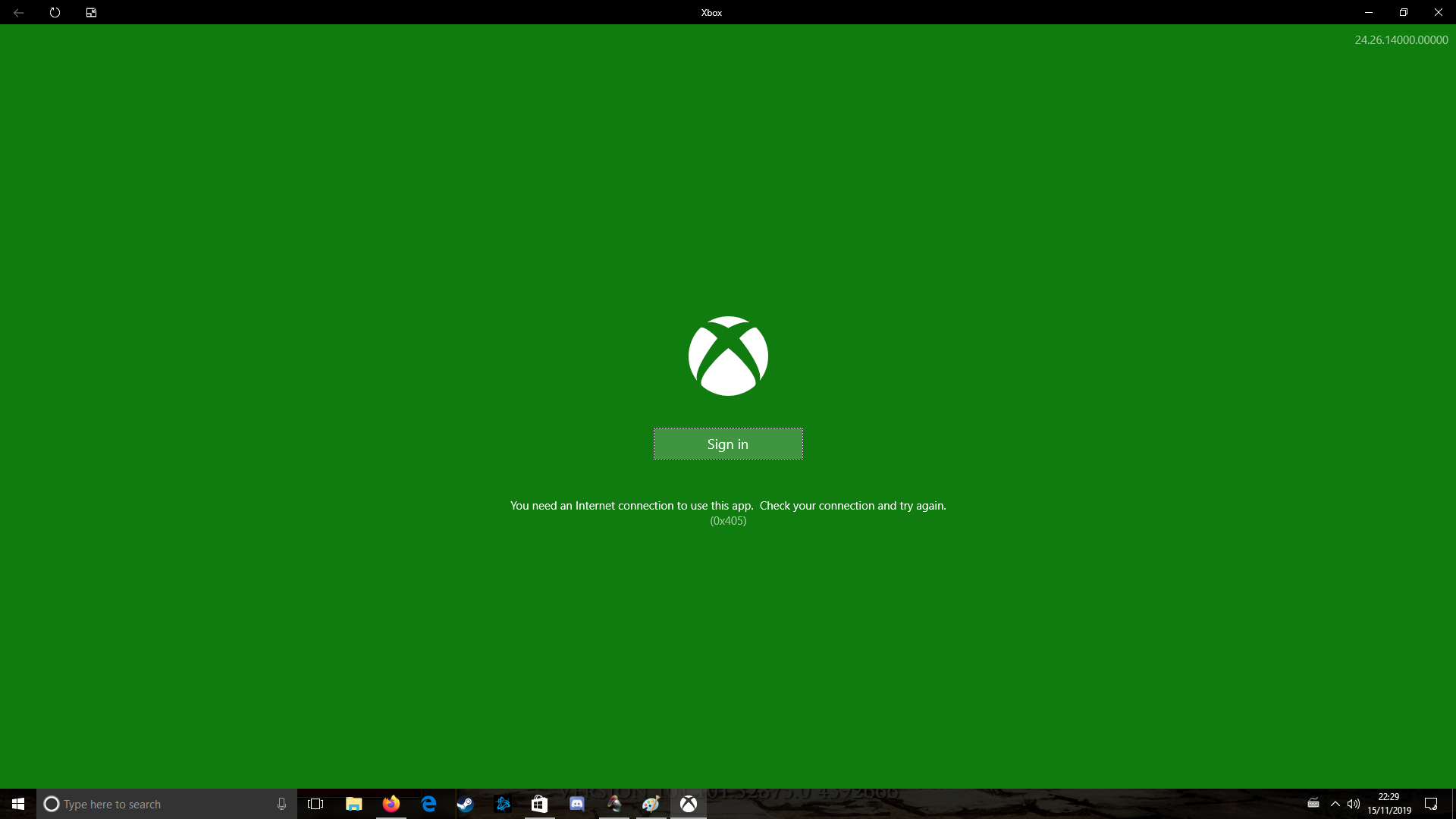The width and height of the screenshot is (1456, 819).
Task: Open Steam from the taskbar
Action: 465,804
